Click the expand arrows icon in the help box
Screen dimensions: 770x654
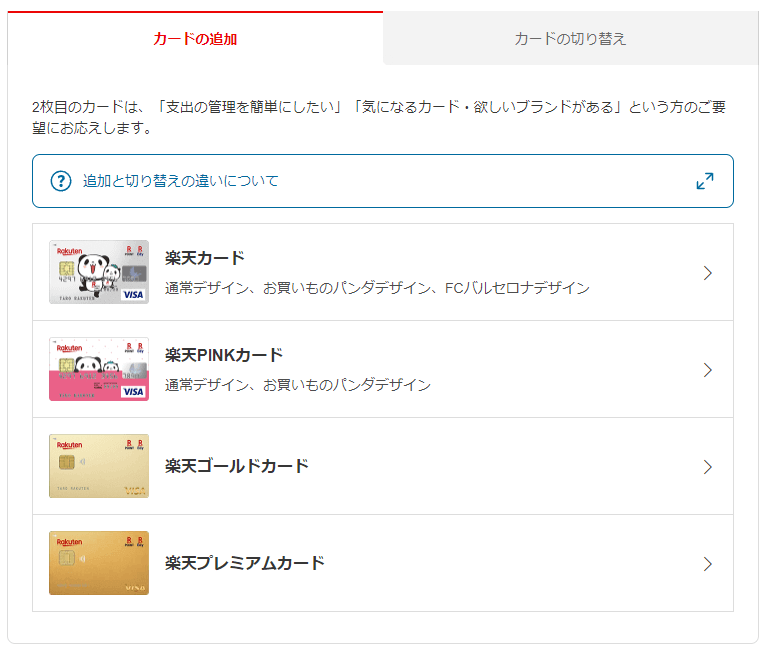coord(705,181)
